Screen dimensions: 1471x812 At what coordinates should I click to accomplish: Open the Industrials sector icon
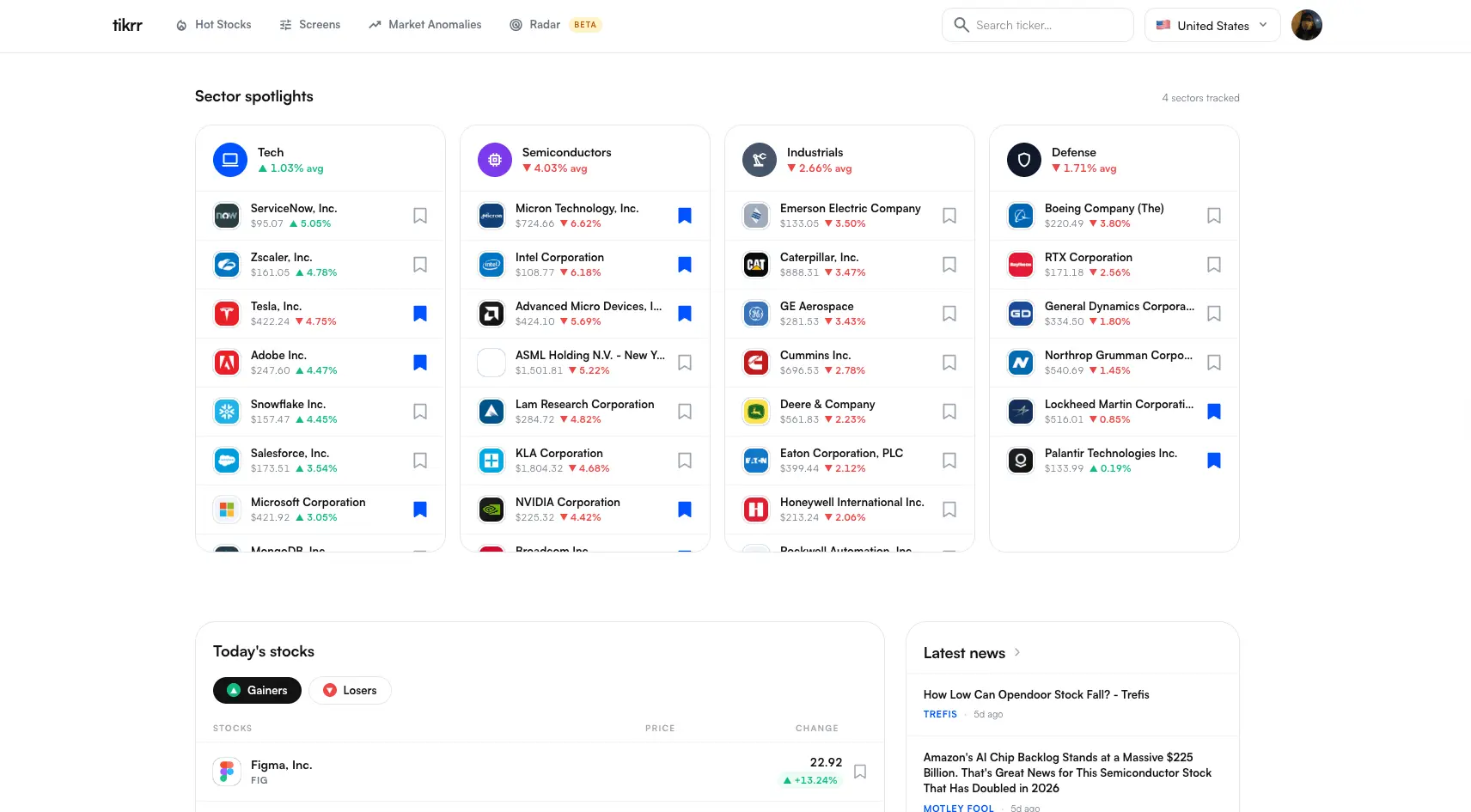click(x=760, y=160)
